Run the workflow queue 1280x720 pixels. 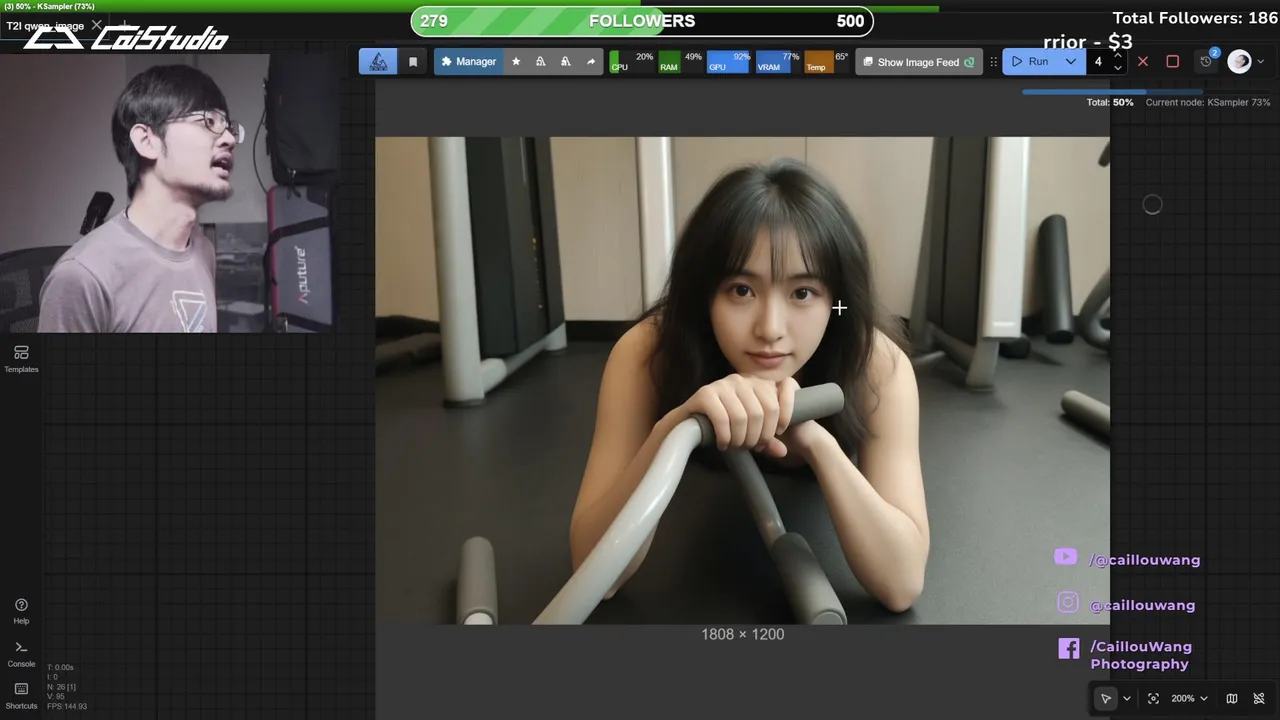(1031, 62)
